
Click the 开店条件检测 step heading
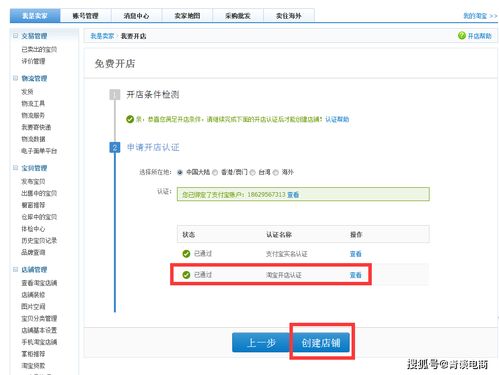(x=153, y=95)
